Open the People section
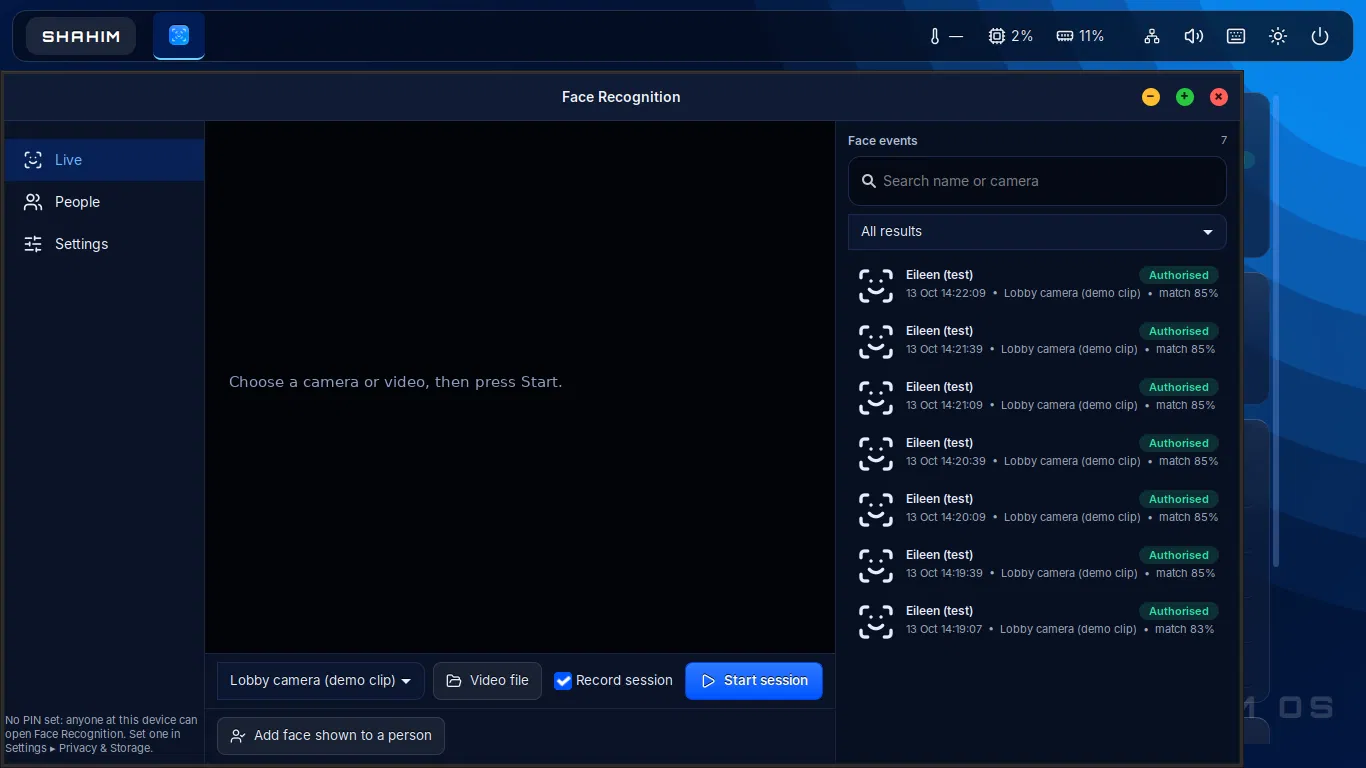The height and width of the screenshot is (768, 1366). [104, 202]
